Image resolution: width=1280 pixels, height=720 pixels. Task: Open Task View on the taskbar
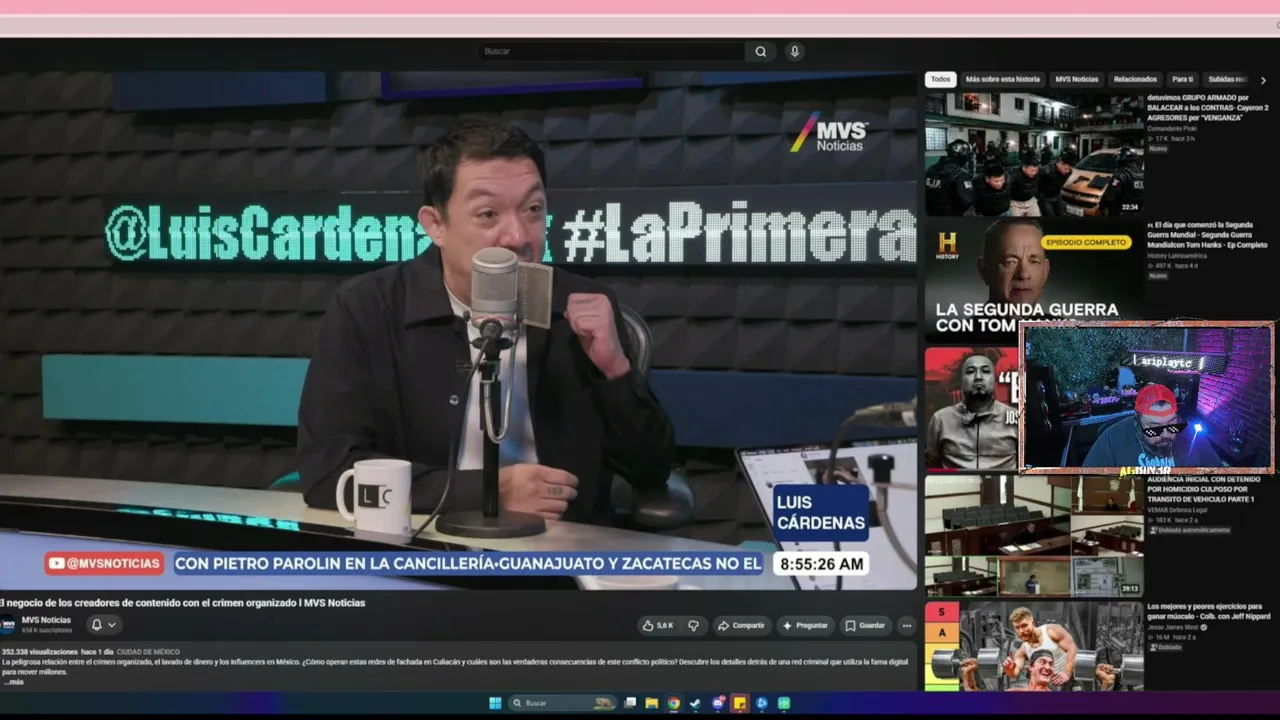coord(630,703)
